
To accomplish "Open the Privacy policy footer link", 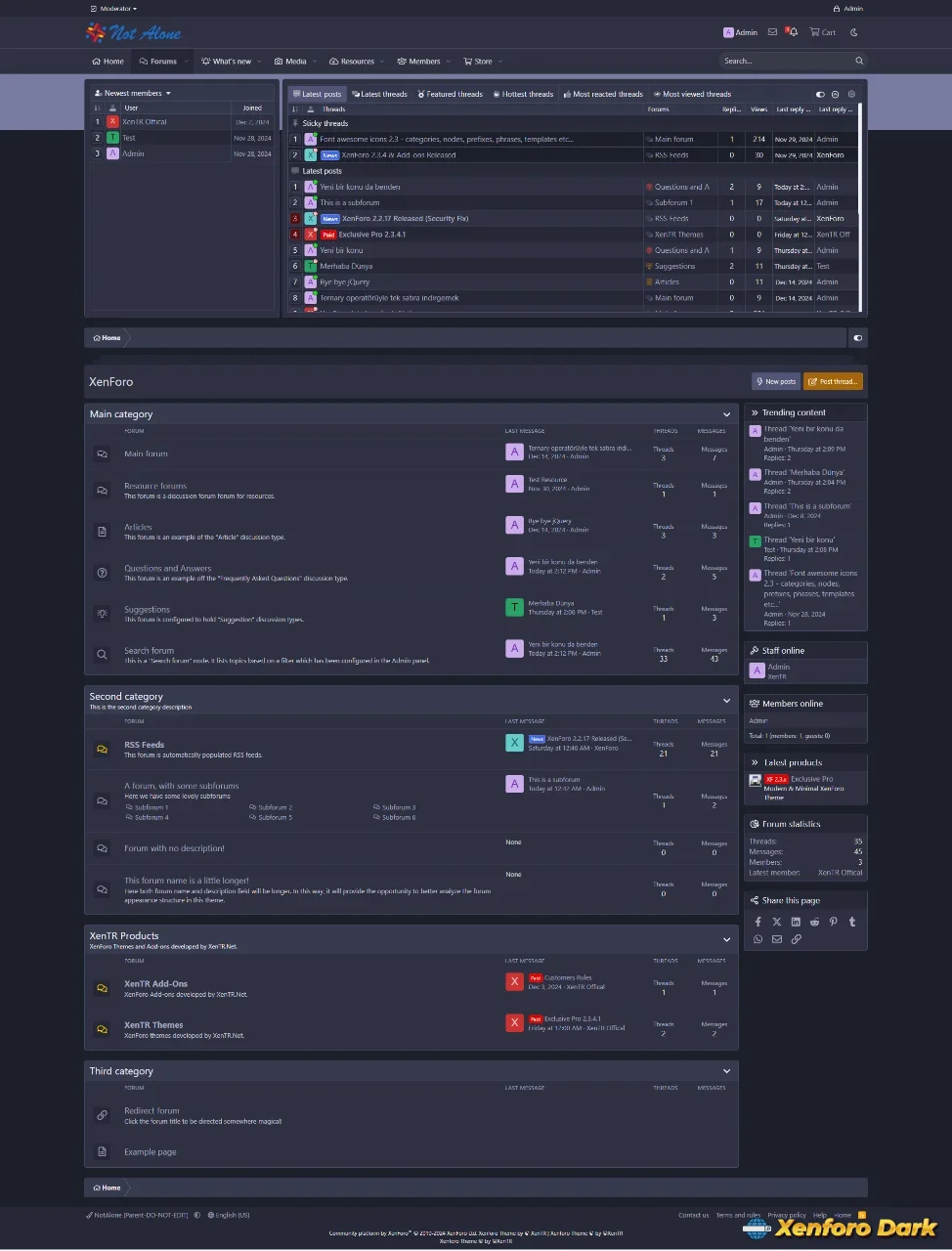I will point(787,1215).
